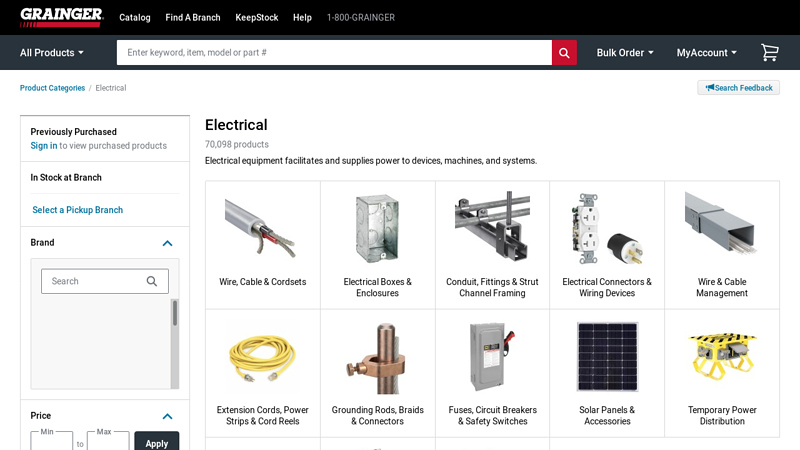Click Solar Panels & Accessories label
Screen dimensions: 800x450
coord(607,415)
